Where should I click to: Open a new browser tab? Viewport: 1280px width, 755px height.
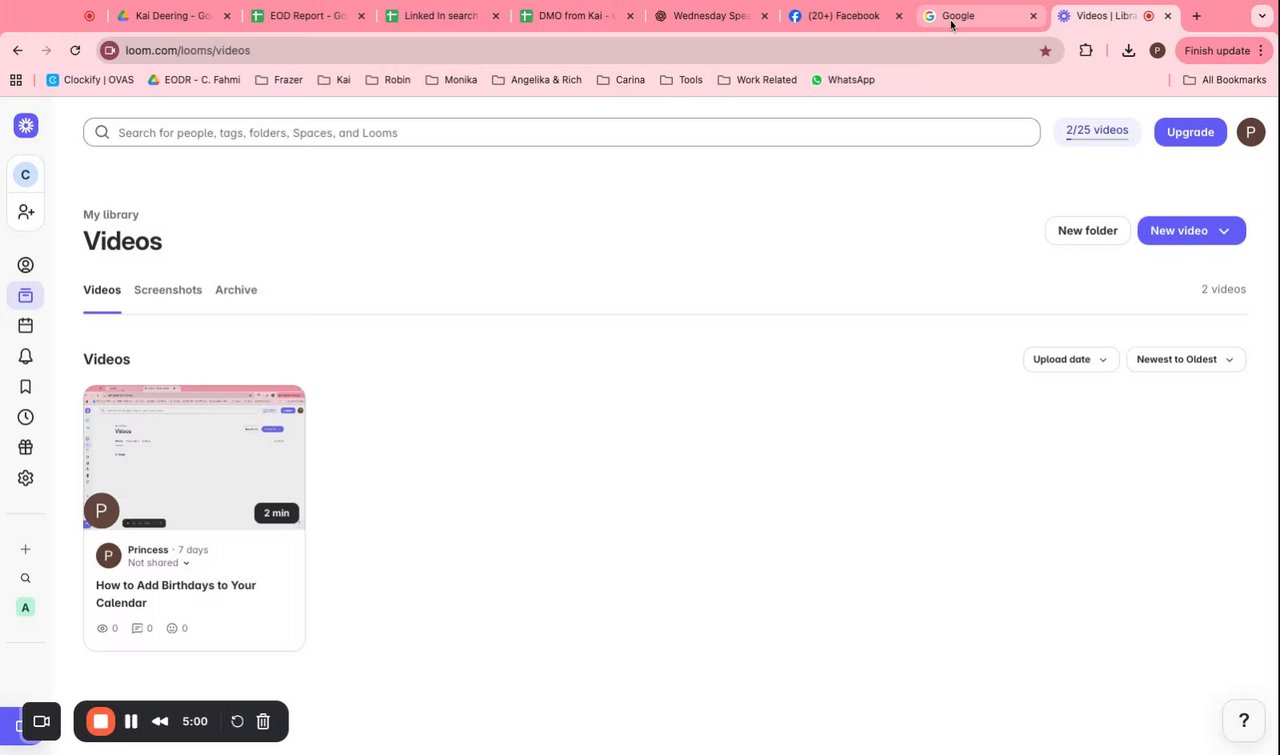[1196, 16]
